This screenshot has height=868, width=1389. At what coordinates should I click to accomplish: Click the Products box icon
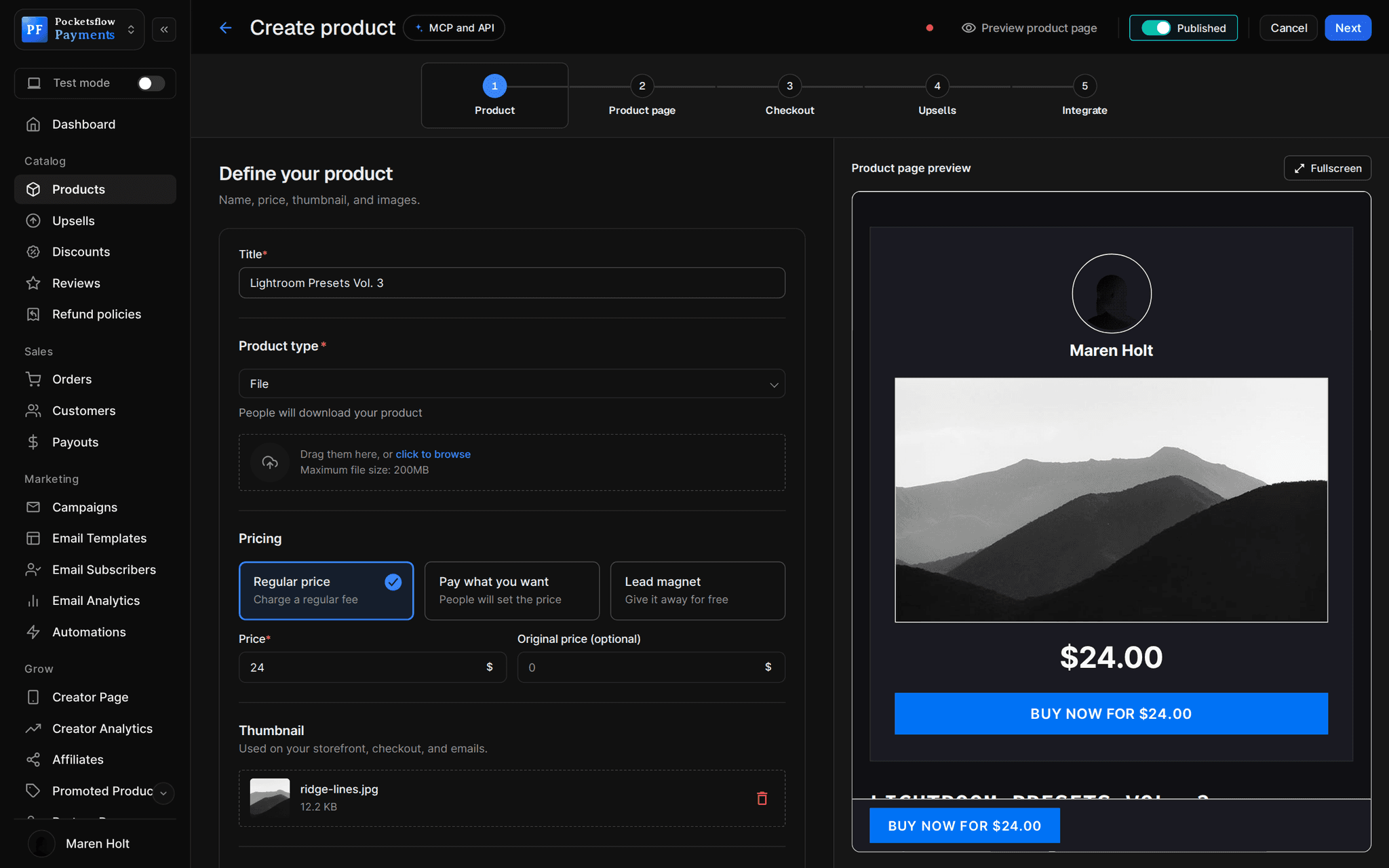33,189
